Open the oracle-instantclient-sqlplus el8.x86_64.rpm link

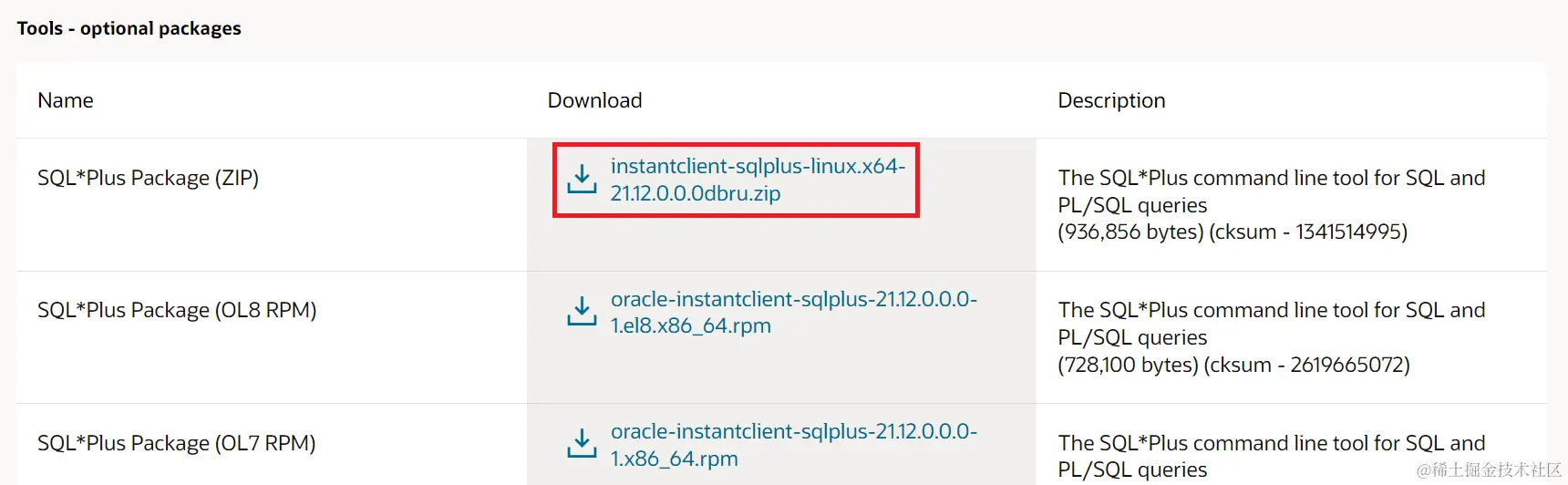(x=793, y=312)
